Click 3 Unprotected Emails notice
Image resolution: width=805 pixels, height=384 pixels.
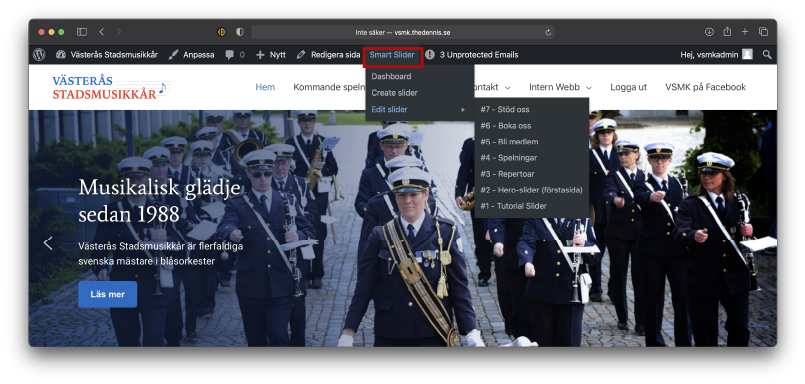click(472, 54)
